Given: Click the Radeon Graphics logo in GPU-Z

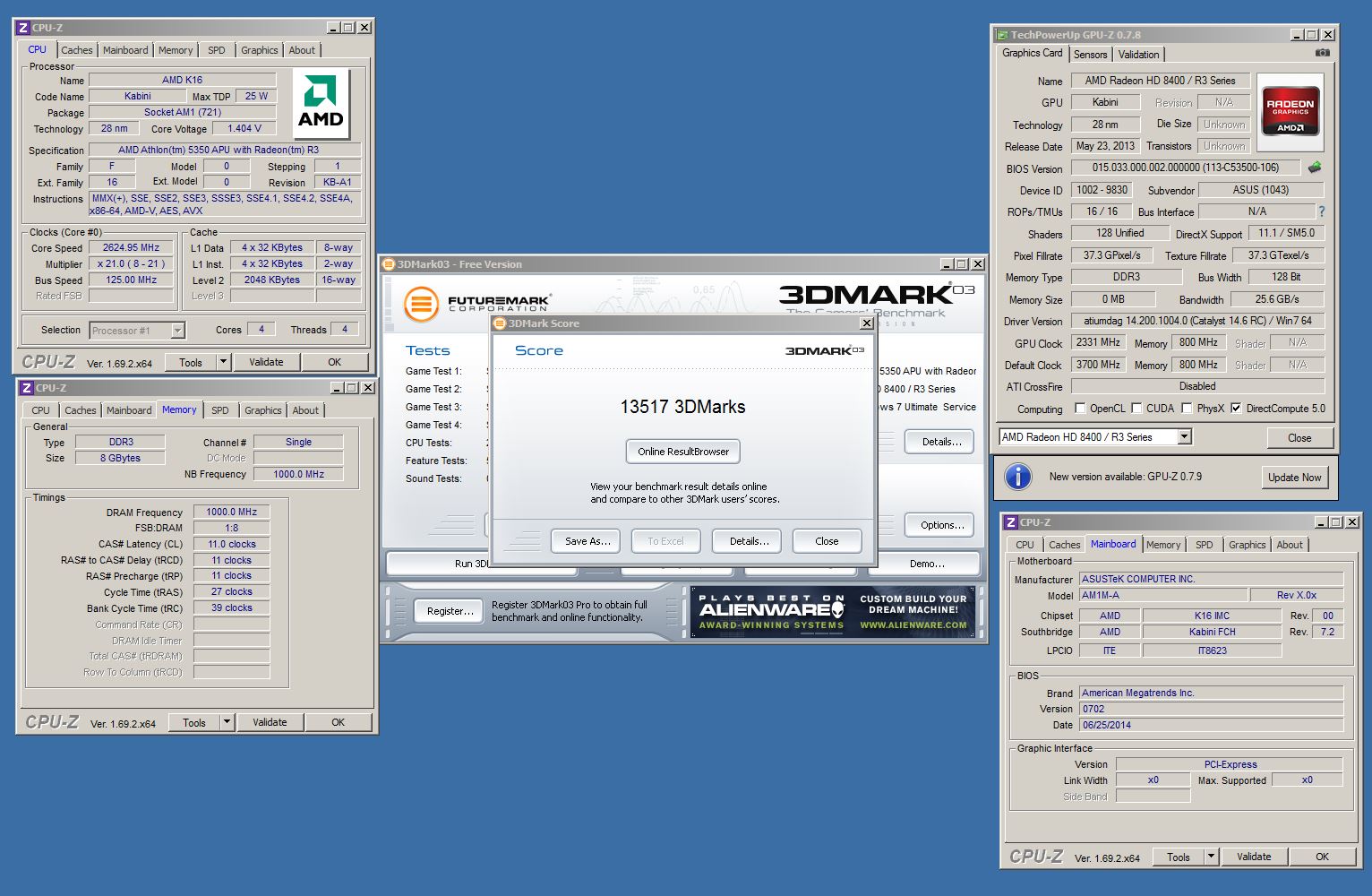Looking at the screenshot, I should pyautogui.click(x=1291, y=110).
